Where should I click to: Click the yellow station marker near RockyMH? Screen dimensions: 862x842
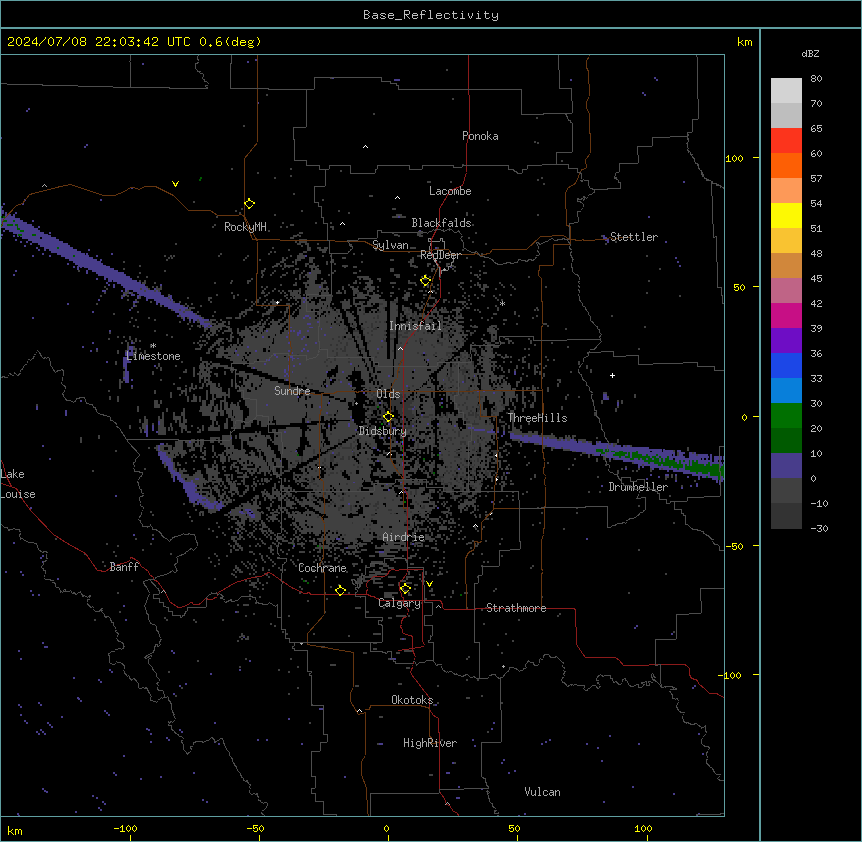(x=250, y=204)
